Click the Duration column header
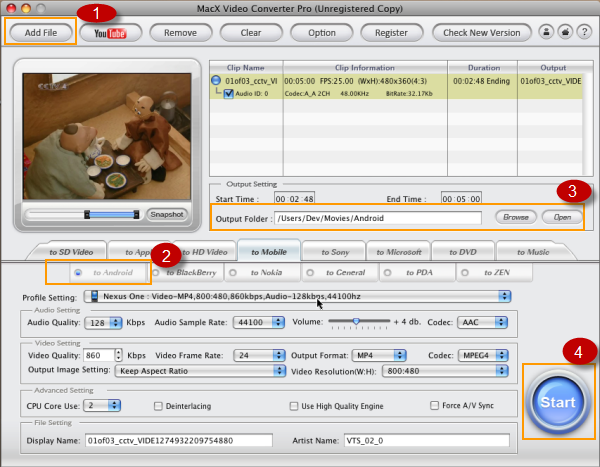Screen dimensions: 600x467 (484, 67)
